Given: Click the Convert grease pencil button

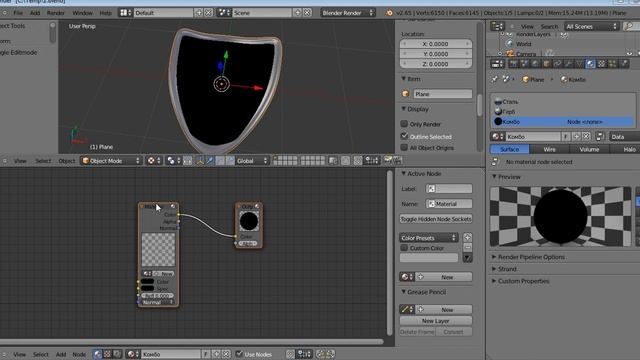Looking at the screenshot, I should pos(454,332).
